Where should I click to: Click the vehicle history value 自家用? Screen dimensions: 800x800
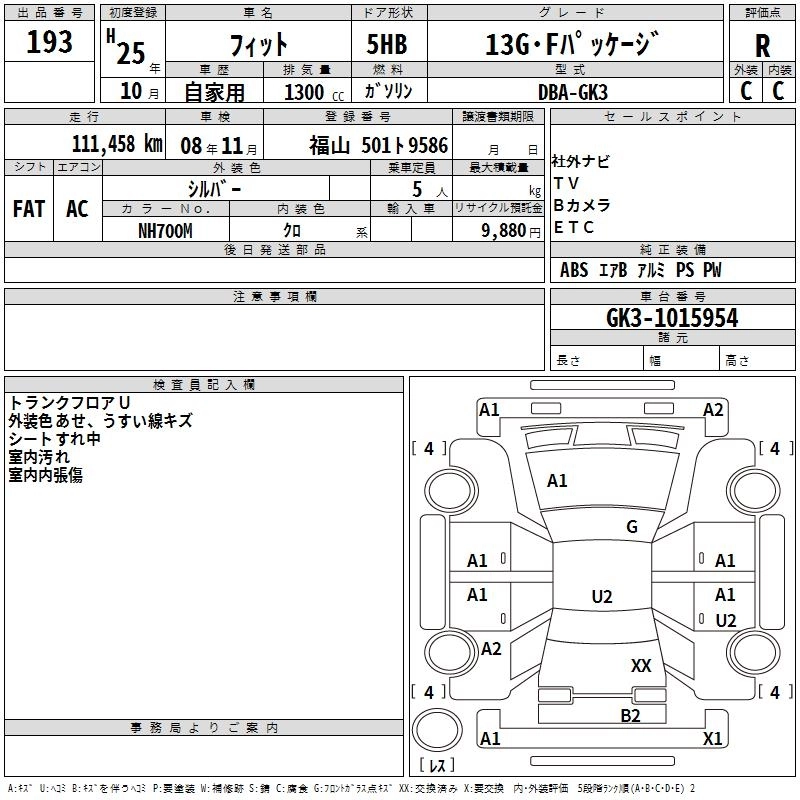click(x=214, y=92)
